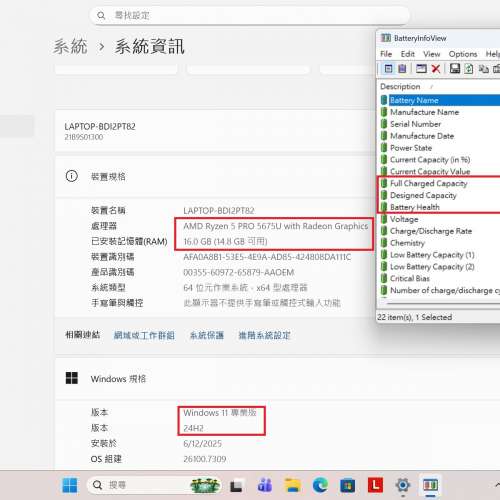Click the OS build 26100.7309 value
Image resolution: width=500 pixels, height=500 pixels.
(205, 459)
